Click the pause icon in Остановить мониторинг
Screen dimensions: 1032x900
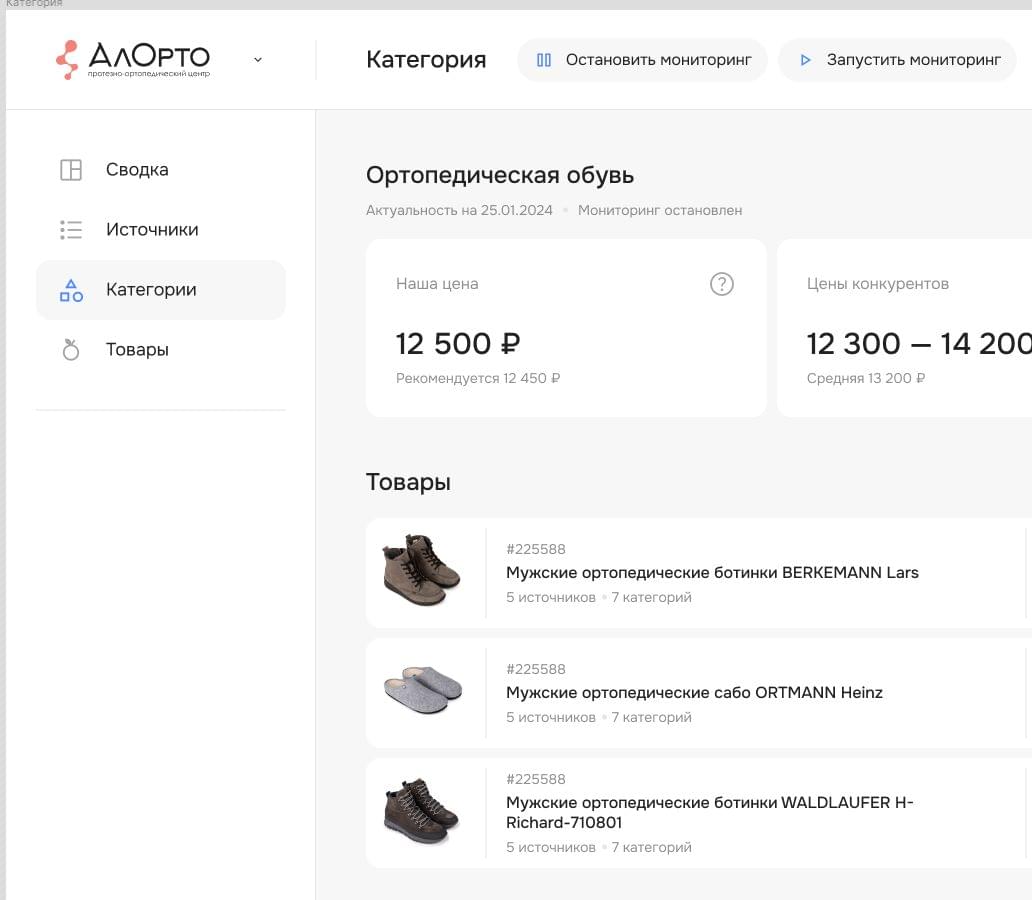544,60
